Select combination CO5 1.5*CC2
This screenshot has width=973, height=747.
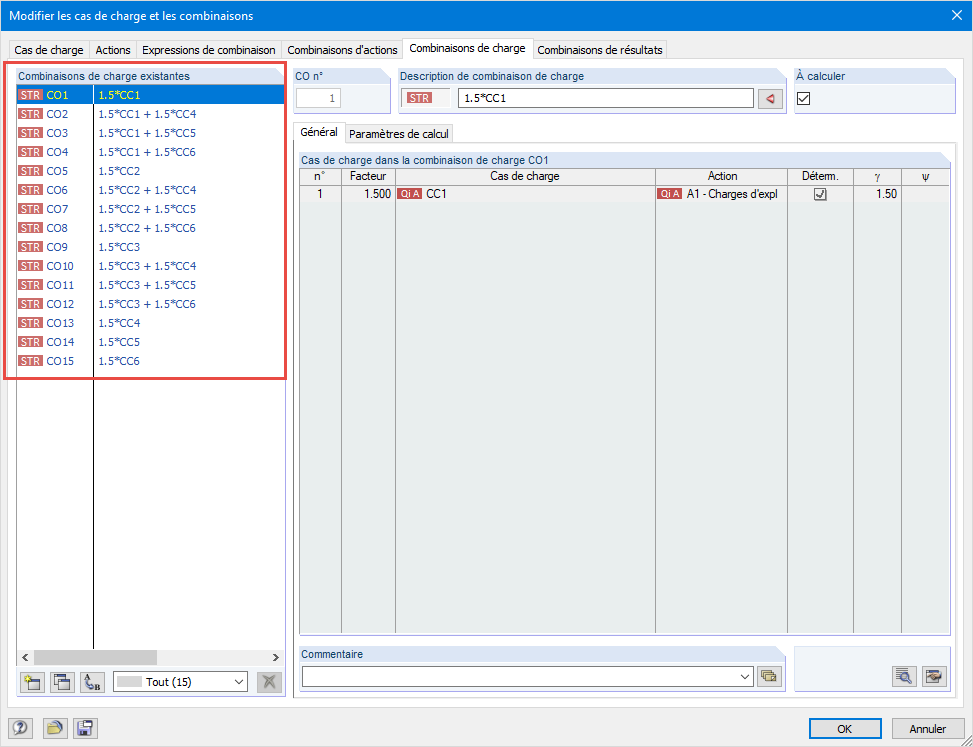pyautogui.click(x=151, y=171)
